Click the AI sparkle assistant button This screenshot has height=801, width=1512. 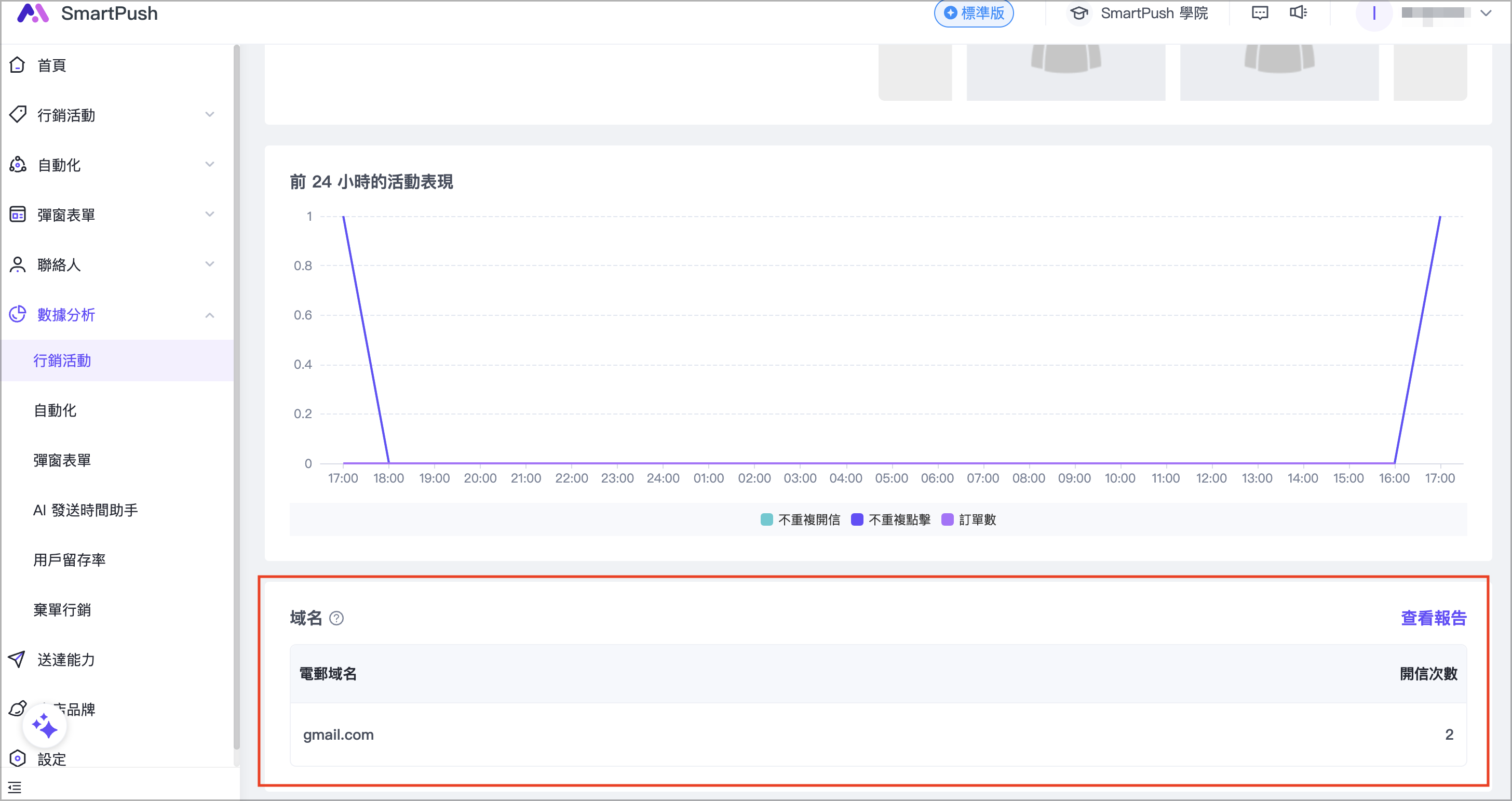point(45,726)
